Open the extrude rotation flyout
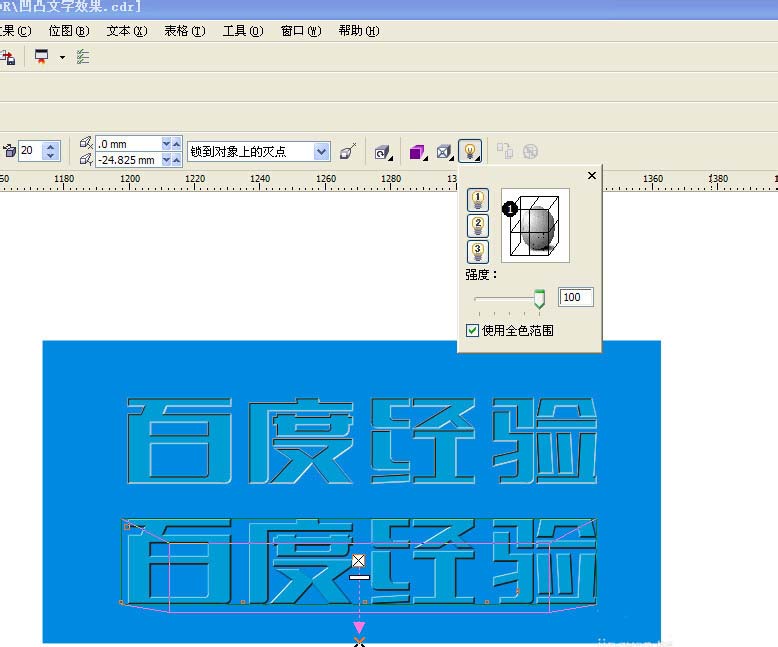The width and height of the screenshot is (778, 647). point(384,152)
